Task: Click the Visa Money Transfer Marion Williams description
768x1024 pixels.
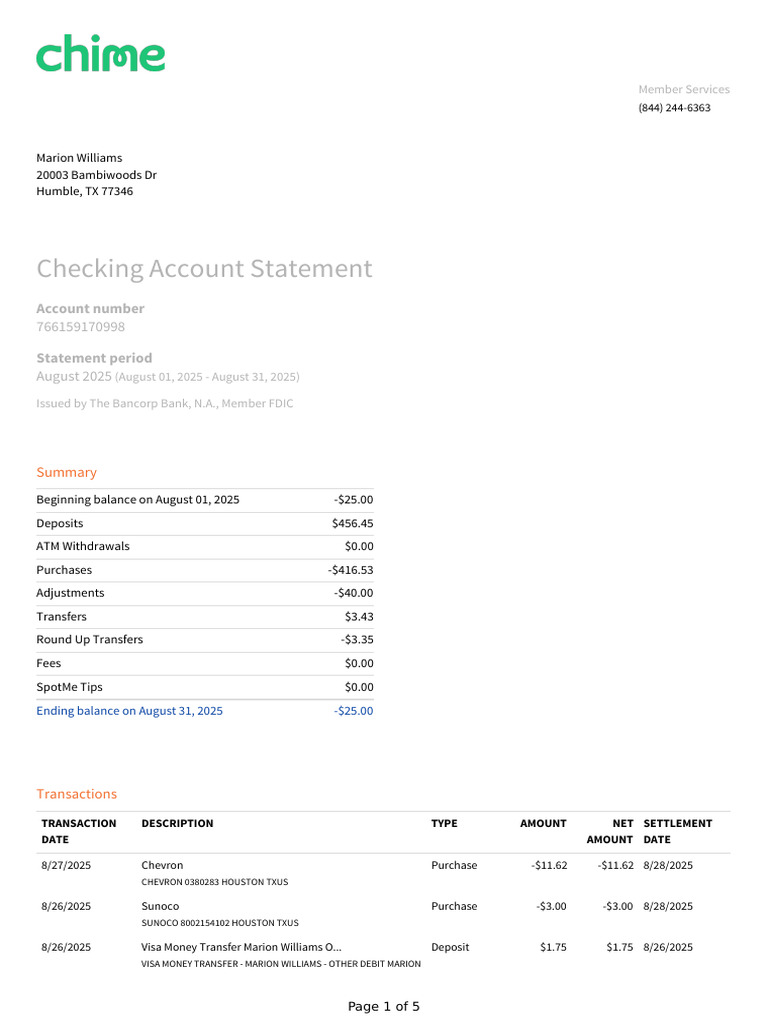Action: [241, 947]
